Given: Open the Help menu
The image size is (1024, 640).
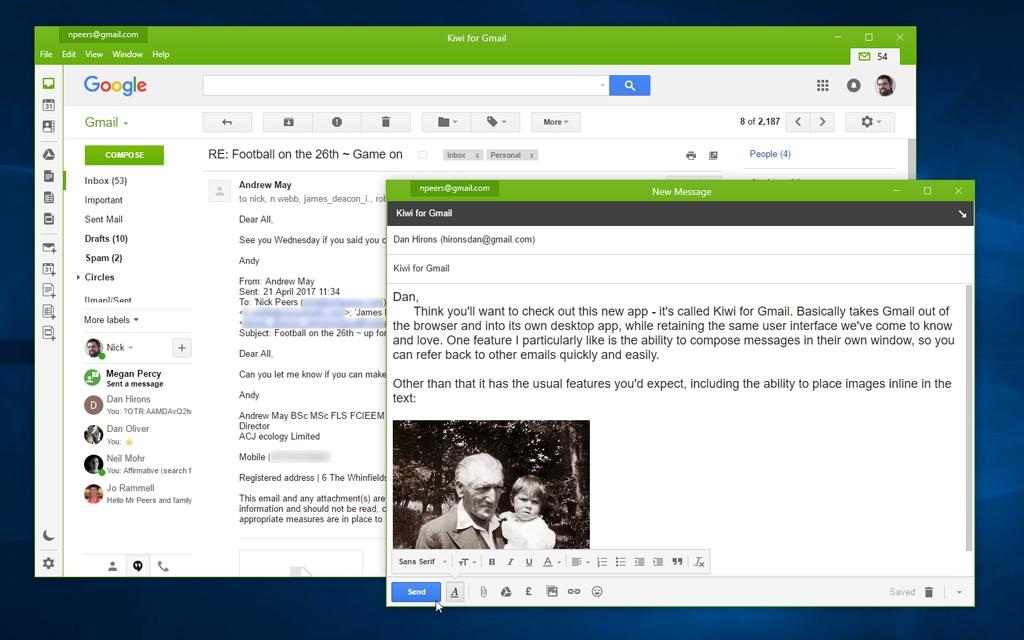Looking at the screenshot, I should (161, 55).
